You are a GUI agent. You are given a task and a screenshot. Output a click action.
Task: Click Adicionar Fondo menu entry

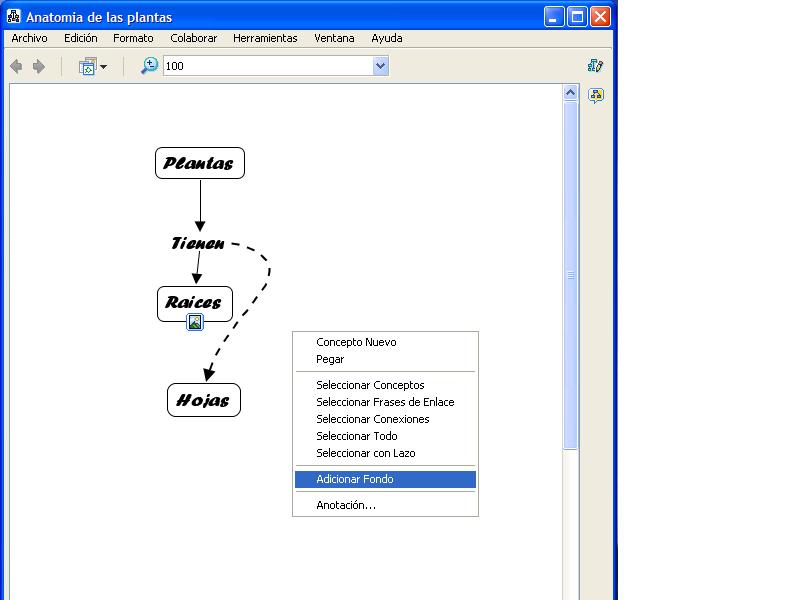coord(385,479)
